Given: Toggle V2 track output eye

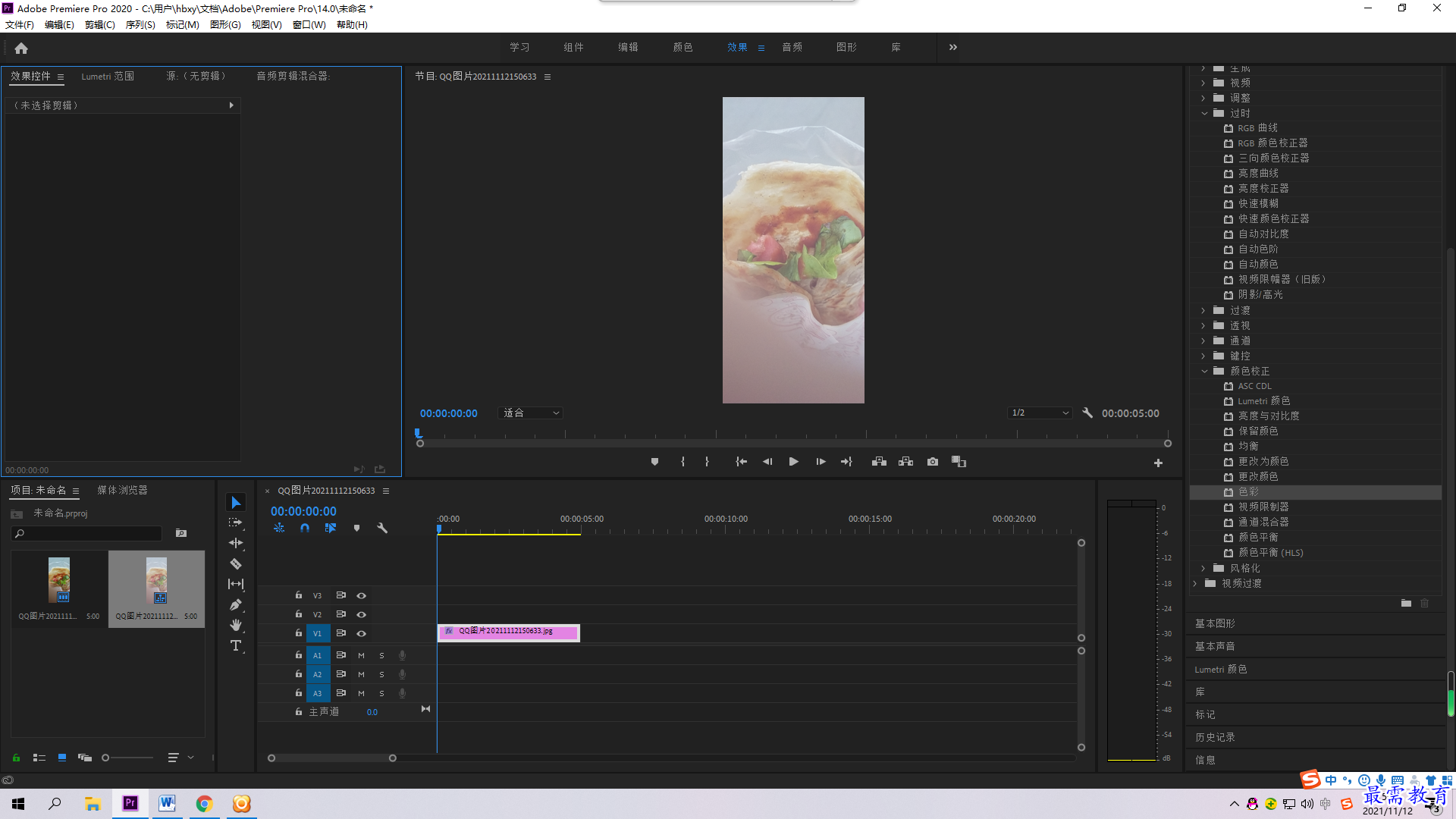Looking at the screenshot, I should coord(362,614).
